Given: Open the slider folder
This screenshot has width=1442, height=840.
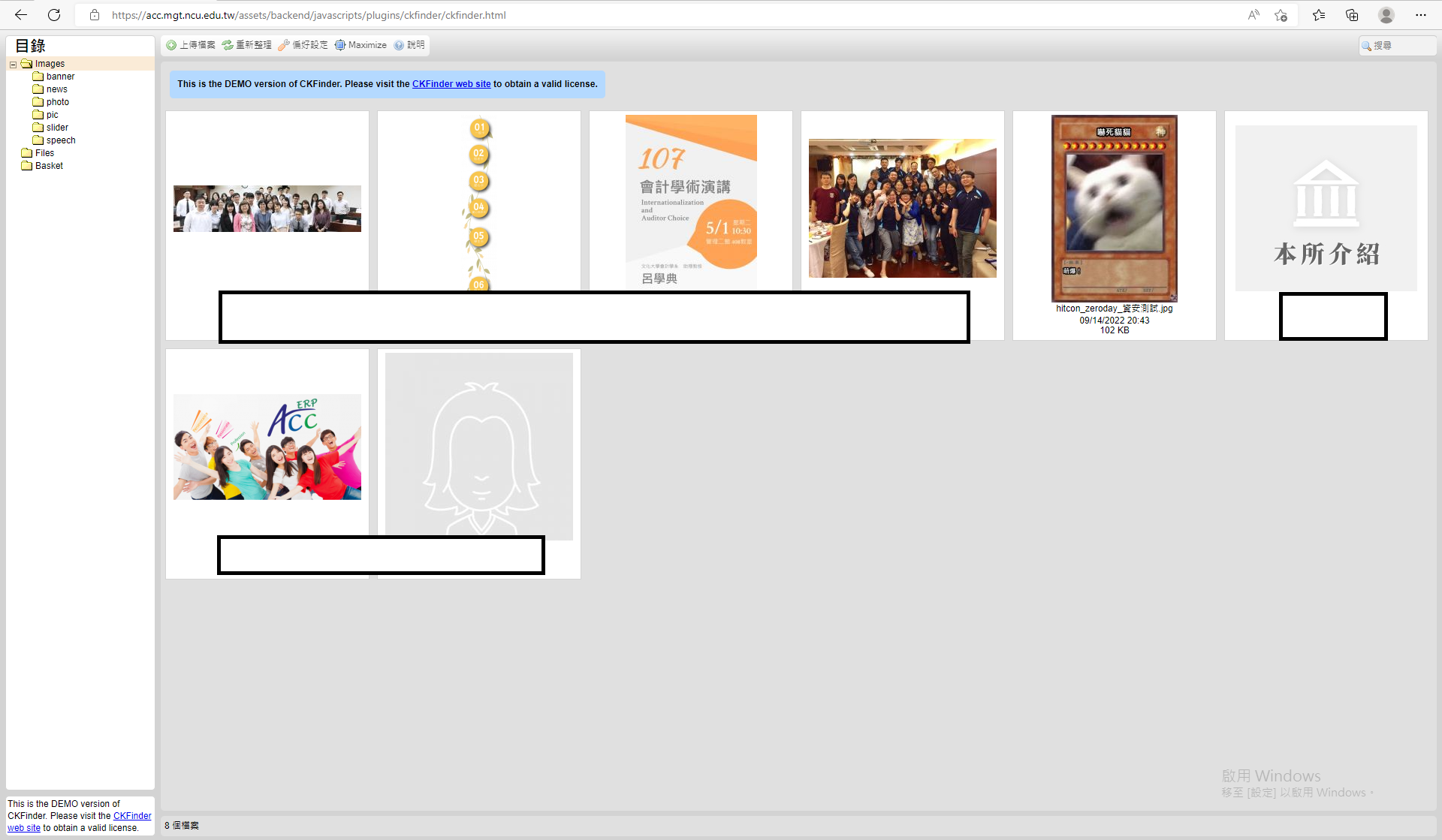Looking at the screenshot, I should pyautogui.click(x=57, y=128).
